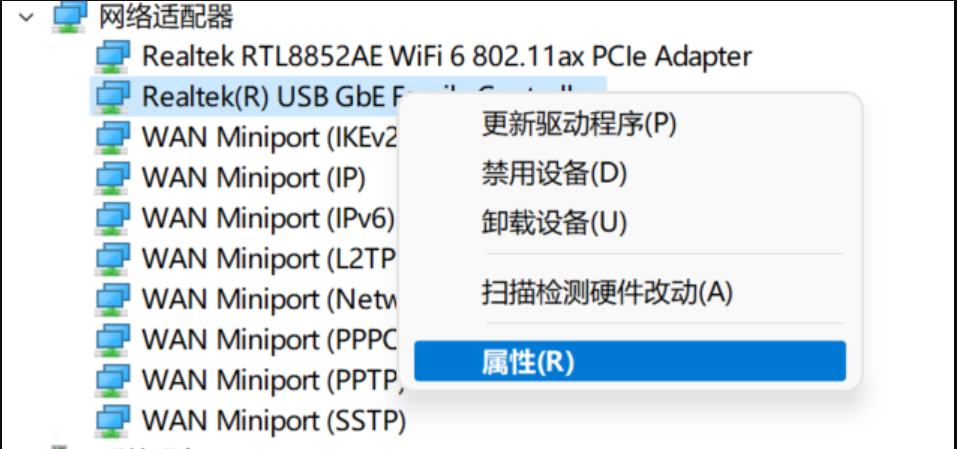Pick 扫描检测硬件改动(A) from the menu
957x449 pixels.
(x=607, y=292)
